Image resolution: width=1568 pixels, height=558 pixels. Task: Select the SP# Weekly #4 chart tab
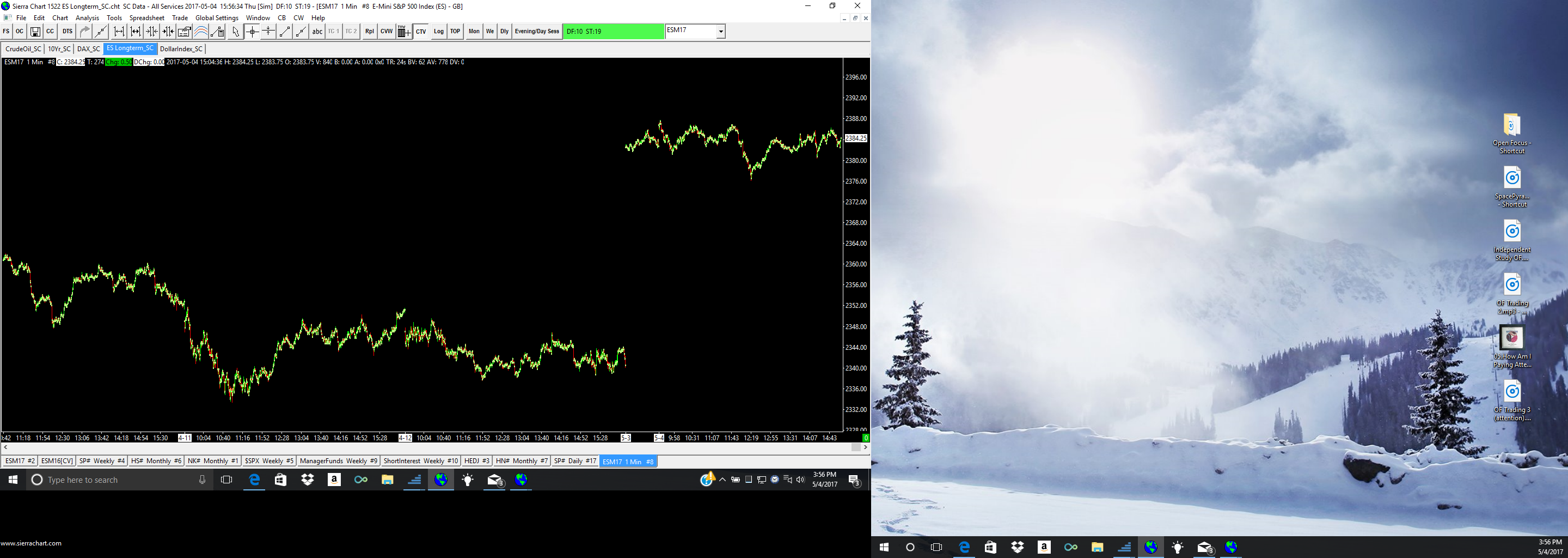(x=102, y=461)
